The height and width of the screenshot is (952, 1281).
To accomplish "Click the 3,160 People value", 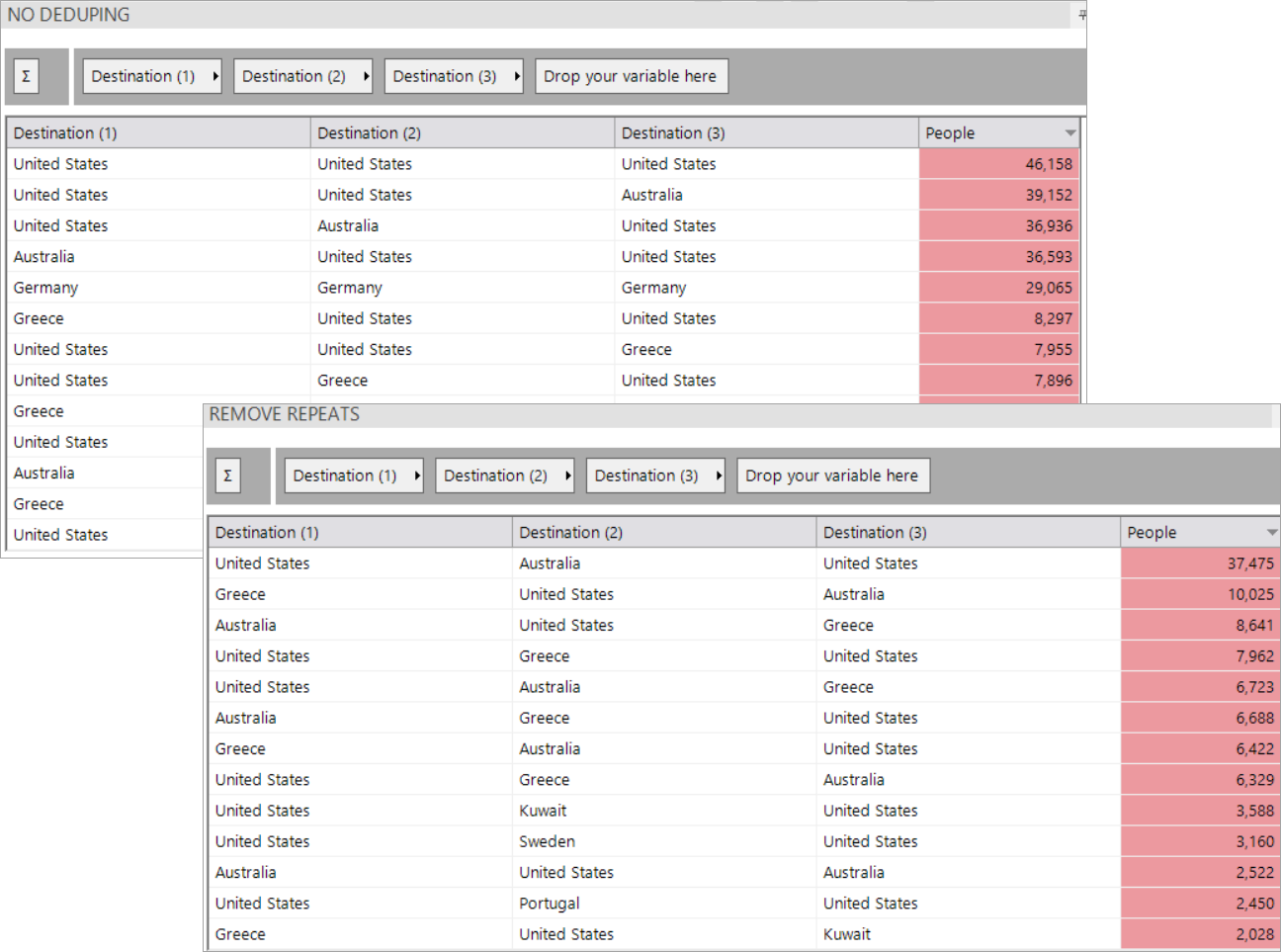I will [x=1254, y=841].
